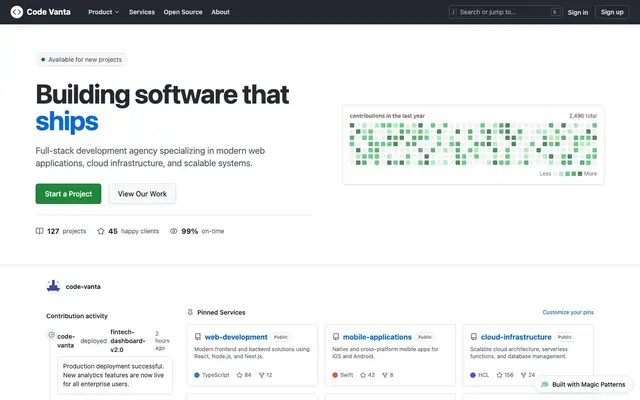Viewport: 640px width, 400px height.
Task: Click the eye icon beside 99% on-time
Action: [173, 231]
